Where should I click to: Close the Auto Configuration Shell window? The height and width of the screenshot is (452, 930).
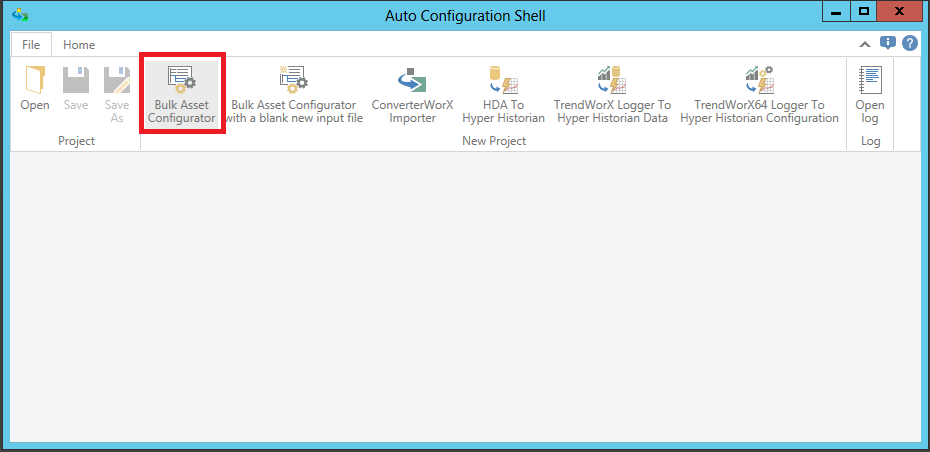coord(900,11)
